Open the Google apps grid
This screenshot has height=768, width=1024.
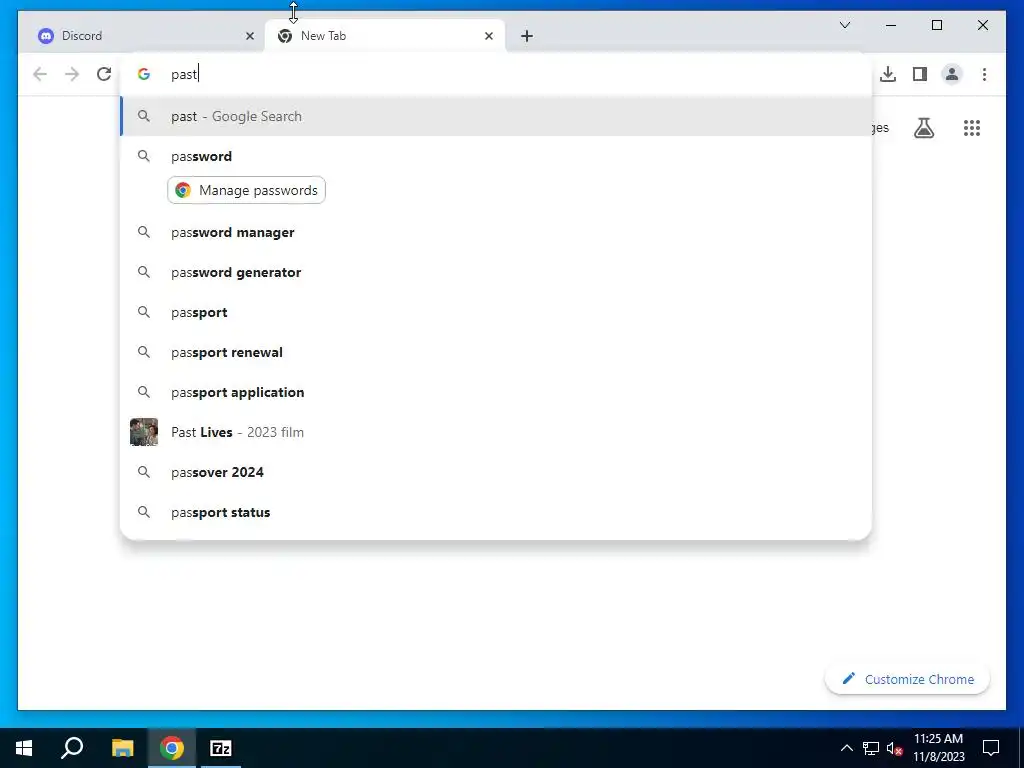972,128
